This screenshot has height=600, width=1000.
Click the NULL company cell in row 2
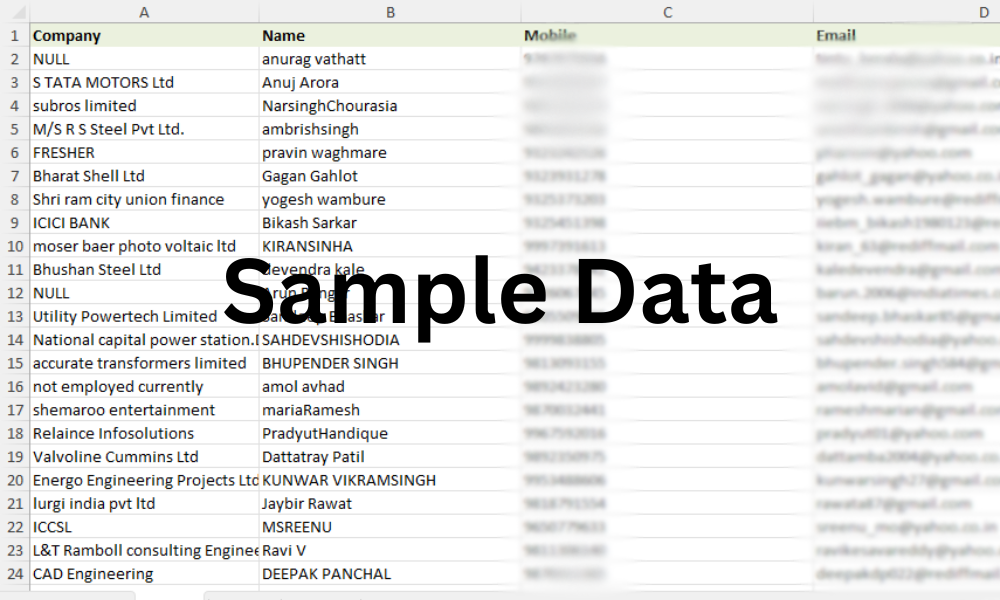[x=144, y=59]
